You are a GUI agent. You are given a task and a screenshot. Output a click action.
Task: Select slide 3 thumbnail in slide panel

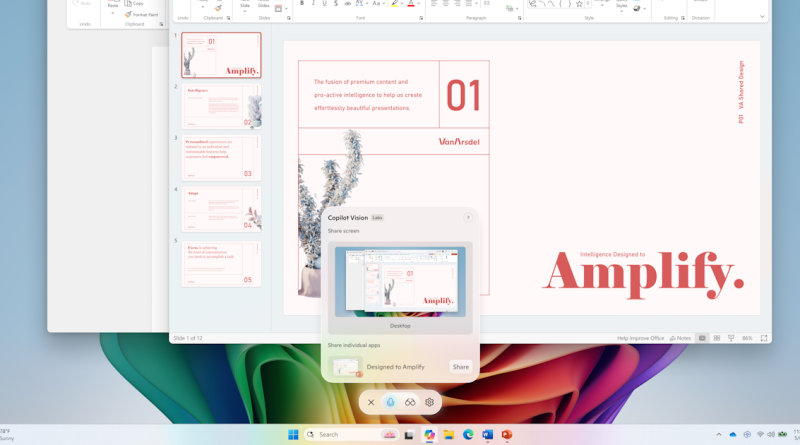click(x=221, y=159)
